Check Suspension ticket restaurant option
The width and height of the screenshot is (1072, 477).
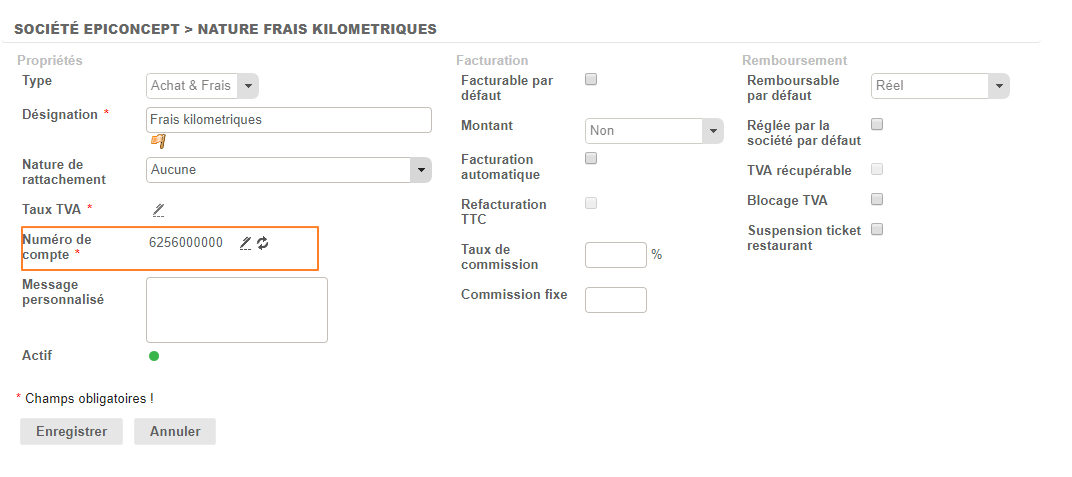tap(877, 229)
